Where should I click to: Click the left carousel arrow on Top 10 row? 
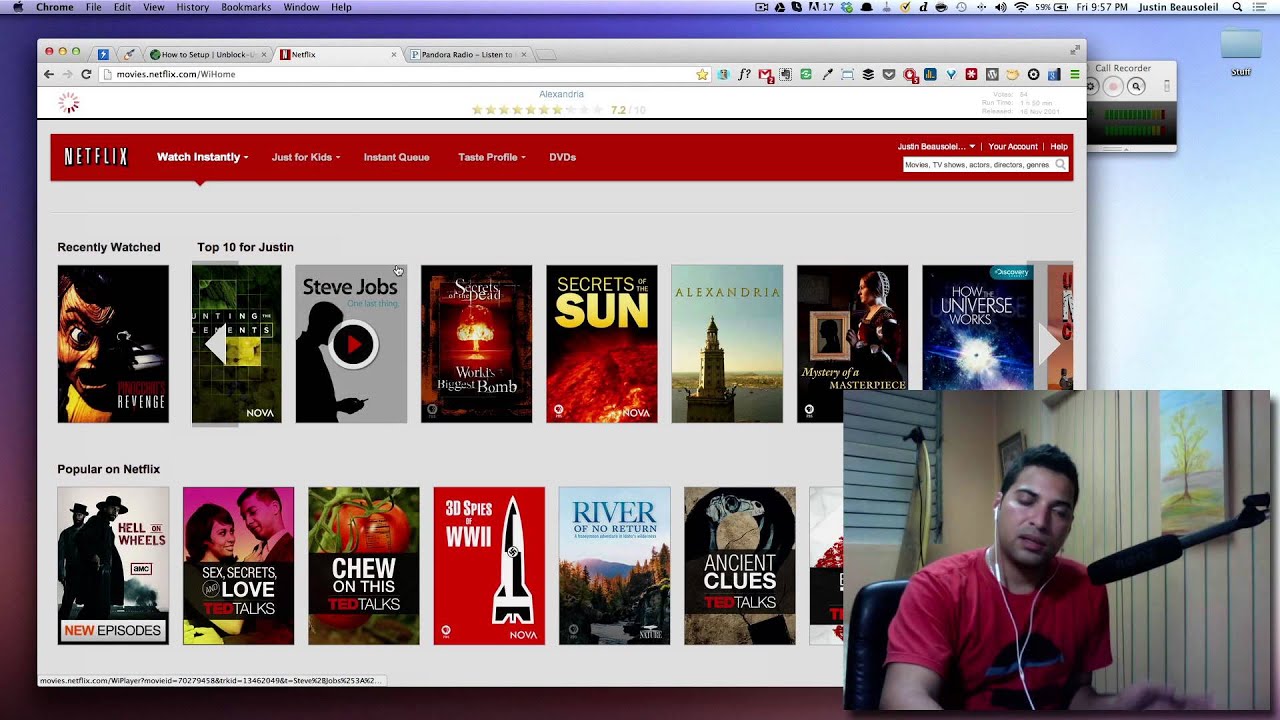click(x=215, y=345)
